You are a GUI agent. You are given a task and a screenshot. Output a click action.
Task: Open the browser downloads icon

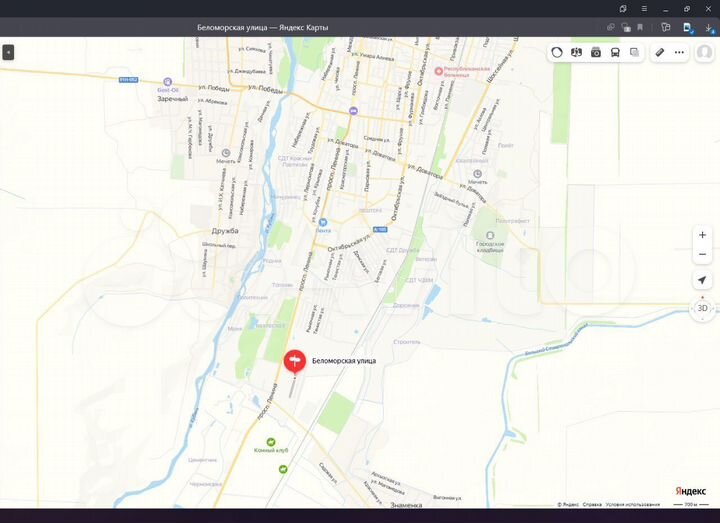pyautogui.click(x=709, y=28)
